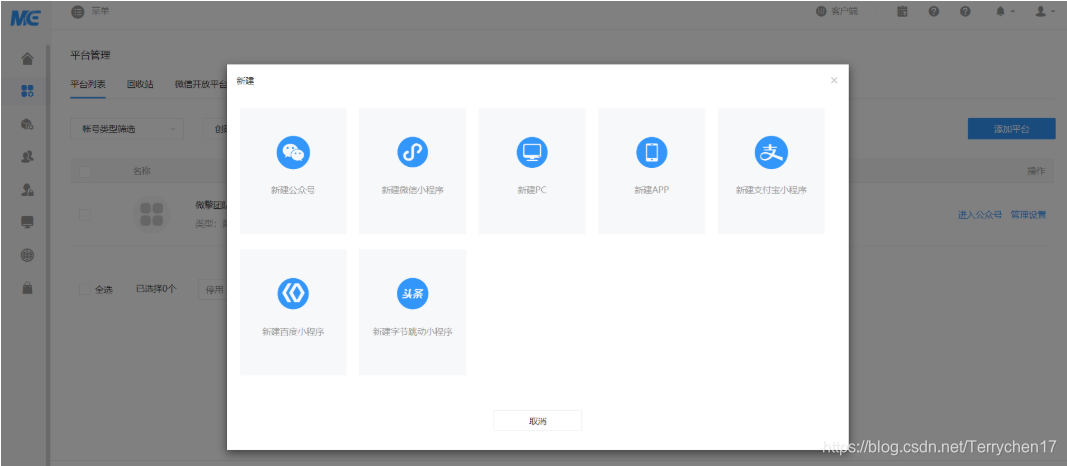This screenshot has height=466, width=1067.
Task: Click the 管理设置 link
Action: 1028,215
